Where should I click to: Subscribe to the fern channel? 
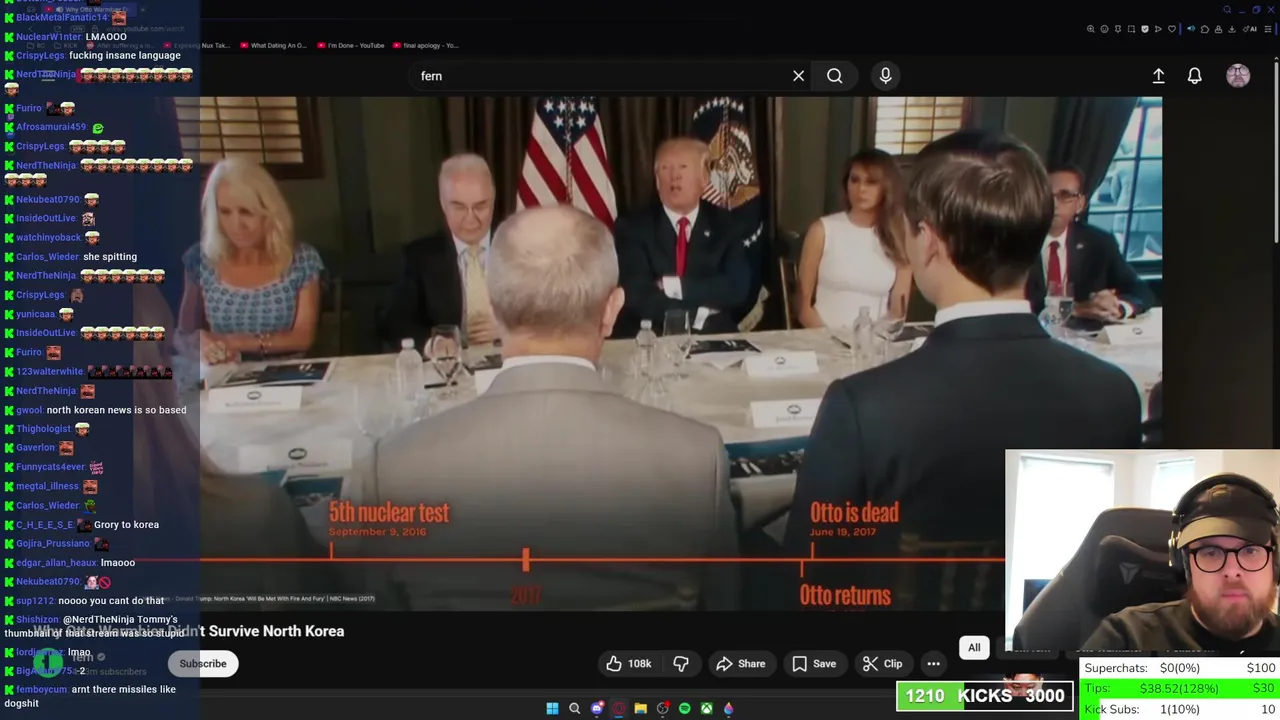pyautogui.click(x=203, y=664)
